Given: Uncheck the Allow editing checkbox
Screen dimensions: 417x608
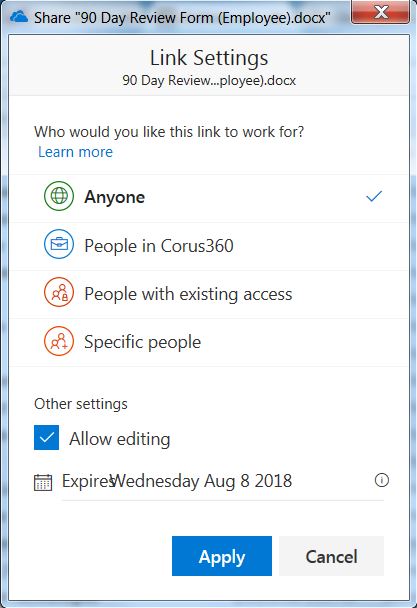Looking at the screenshot, I should 47,437.
